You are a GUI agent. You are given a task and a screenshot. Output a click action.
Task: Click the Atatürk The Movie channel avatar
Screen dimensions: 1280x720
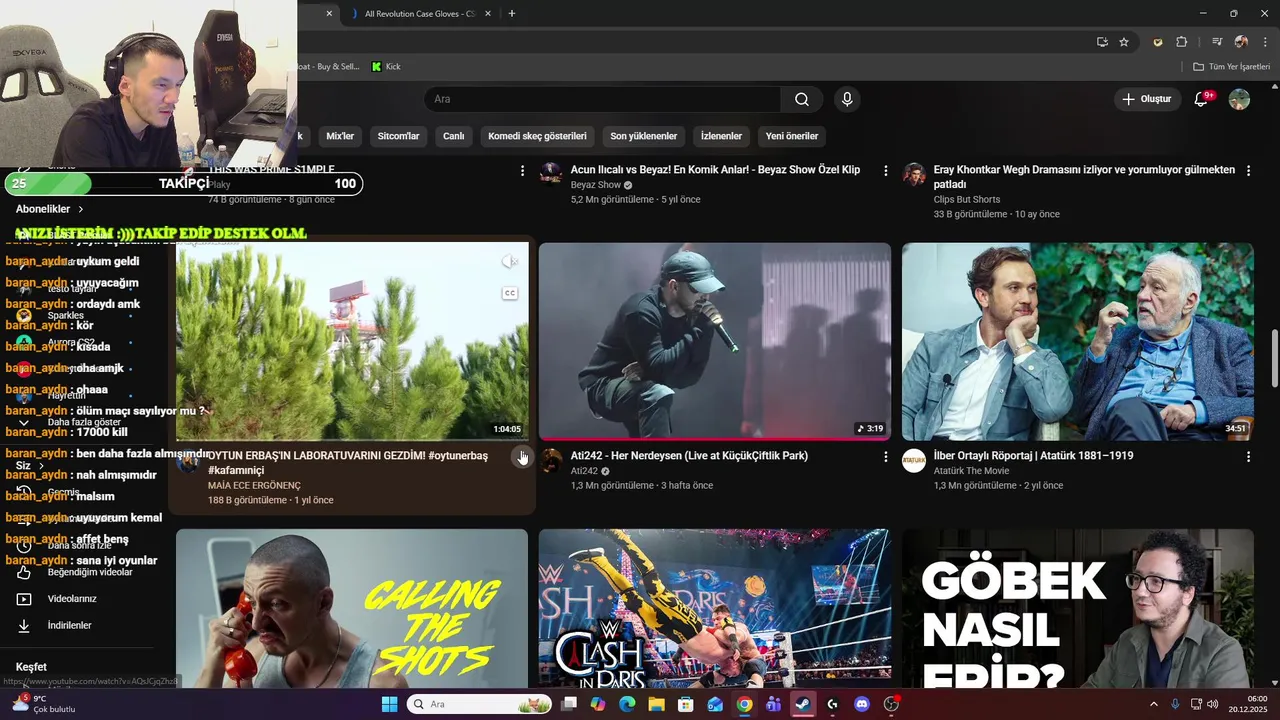pos(914,461)
